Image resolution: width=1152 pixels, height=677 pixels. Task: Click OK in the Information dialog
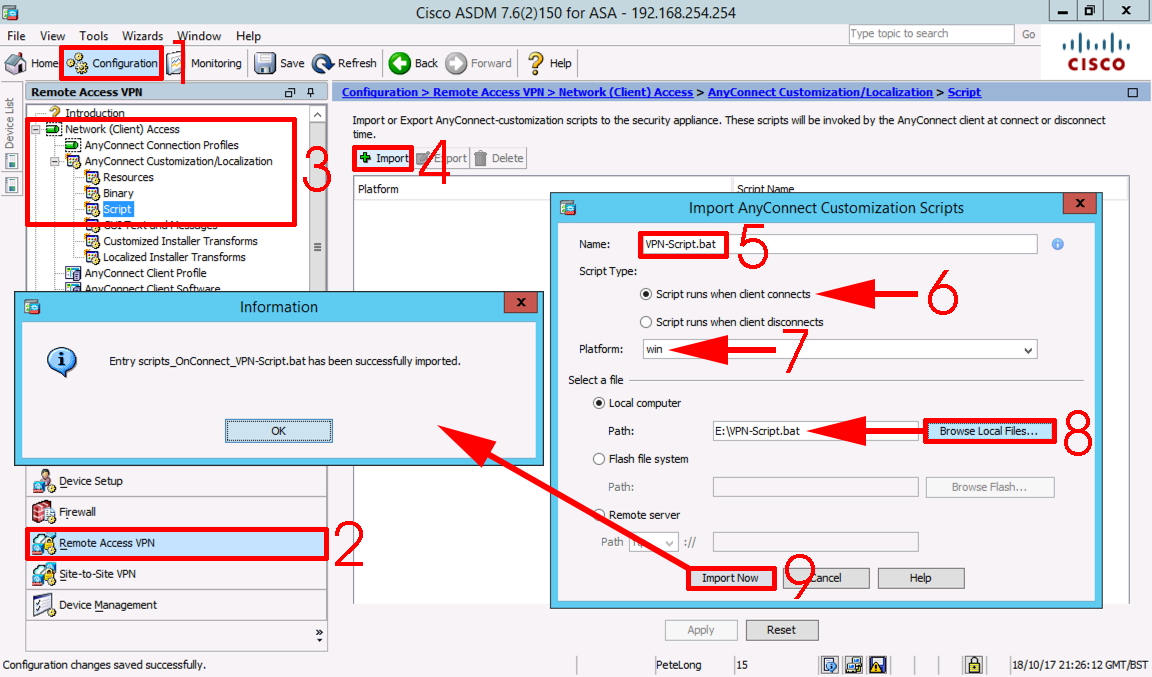click(278, 431)
